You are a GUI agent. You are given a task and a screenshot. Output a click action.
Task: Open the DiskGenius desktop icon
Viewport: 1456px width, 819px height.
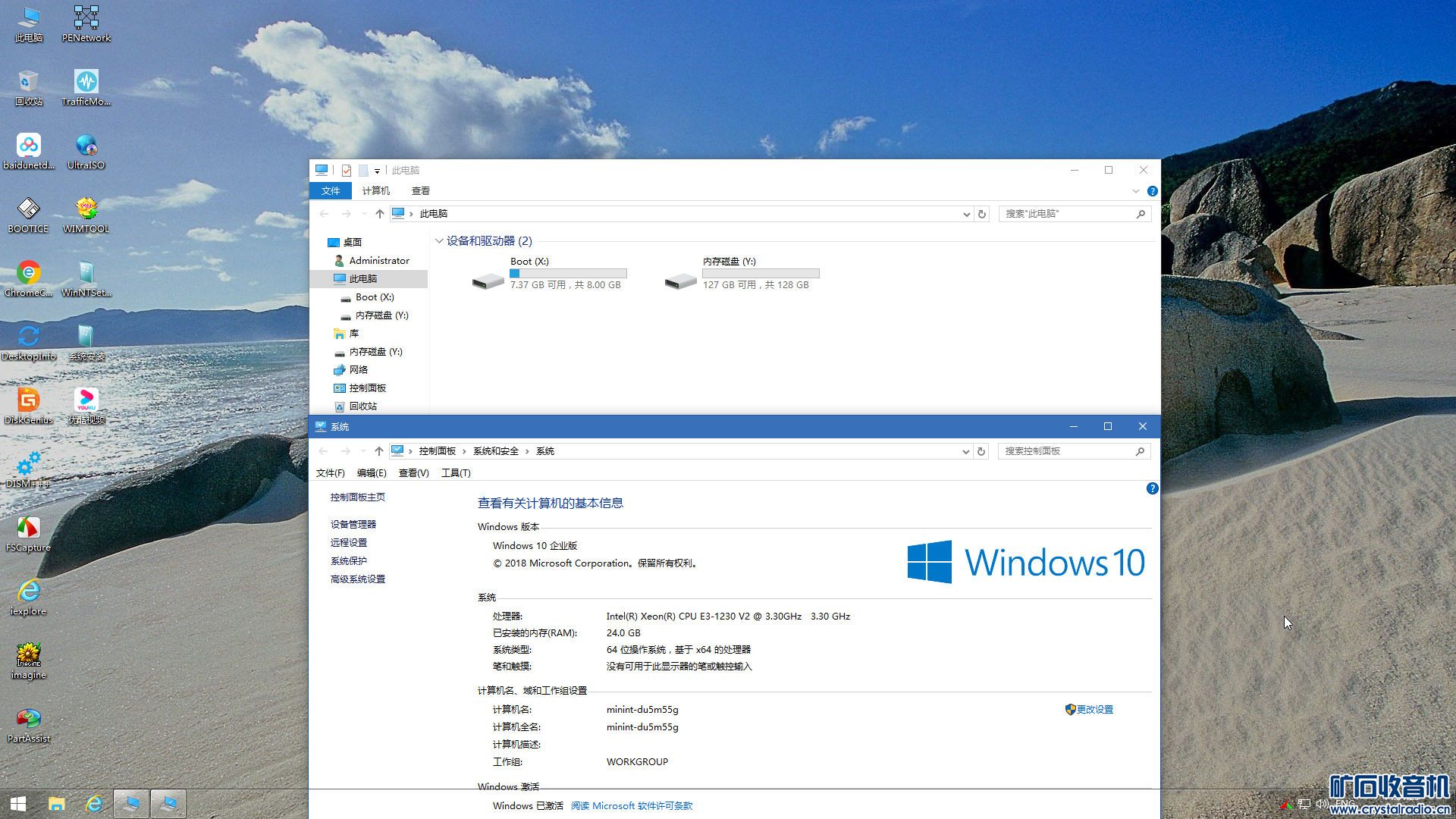pos(28,400)
